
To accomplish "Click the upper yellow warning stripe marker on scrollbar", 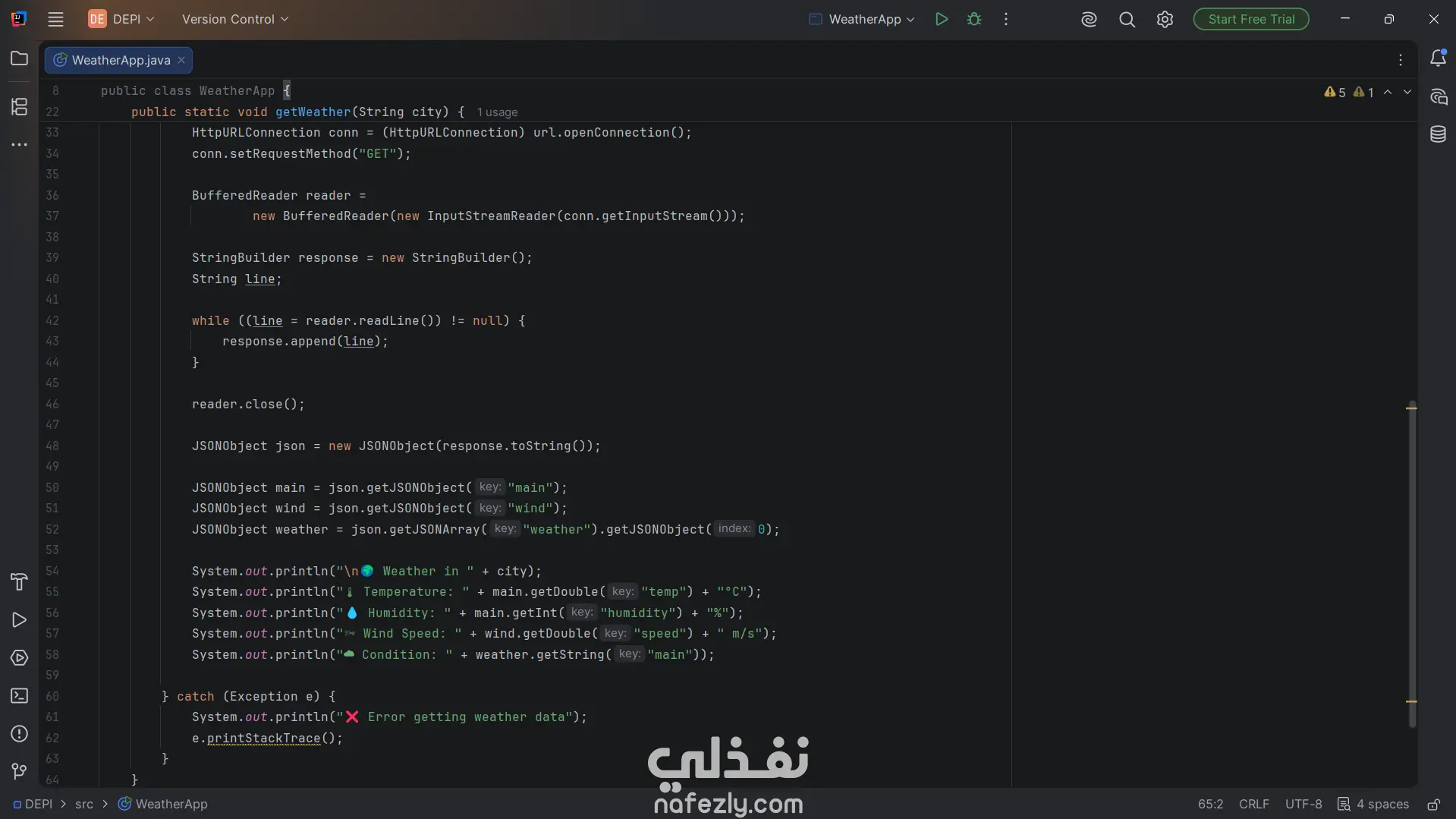I will point(1411,408).
